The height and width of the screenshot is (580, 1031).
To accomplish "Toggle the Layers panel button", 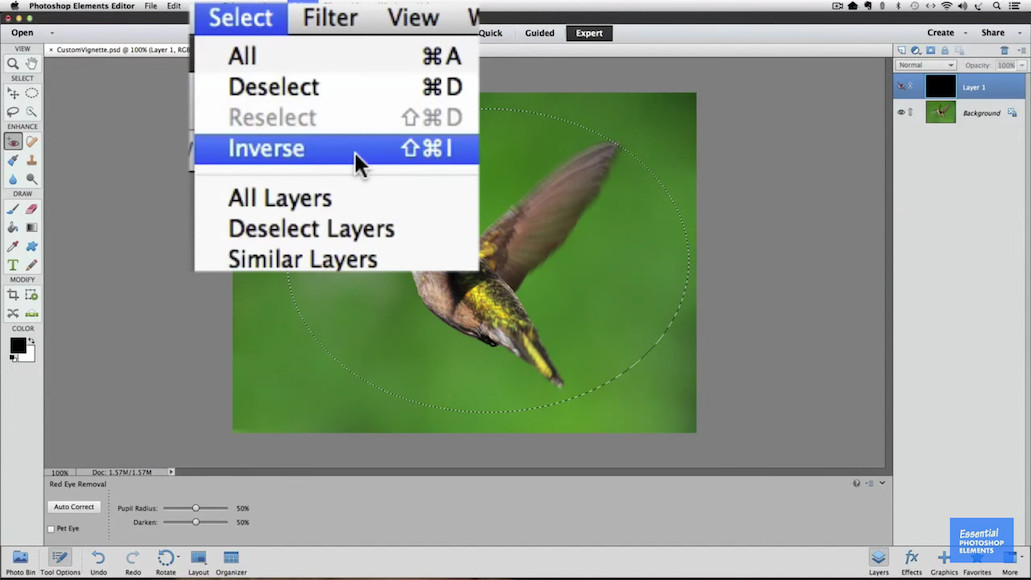I will tap(878, 563).
